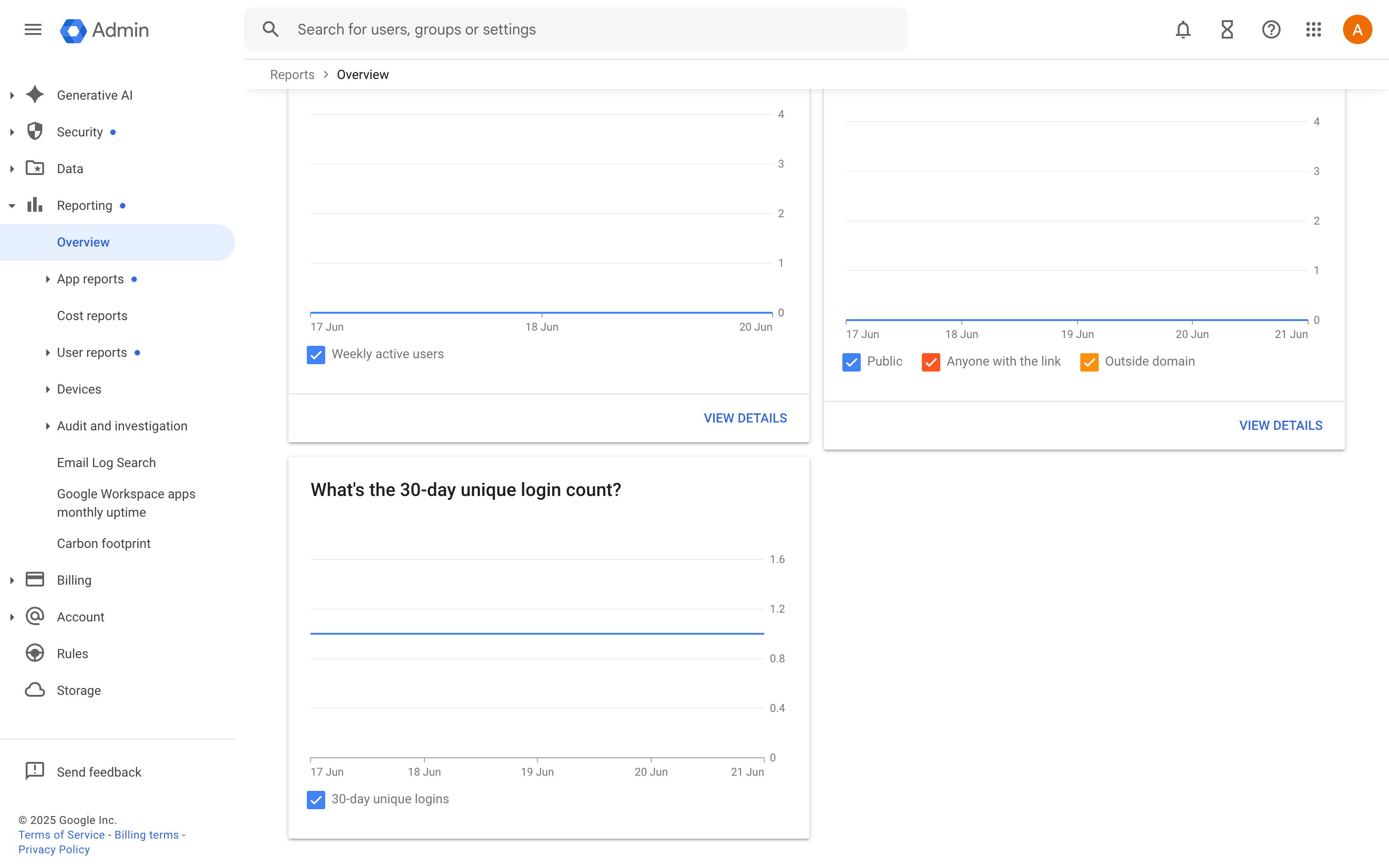Click the help question mark icon

(1271, 29)
